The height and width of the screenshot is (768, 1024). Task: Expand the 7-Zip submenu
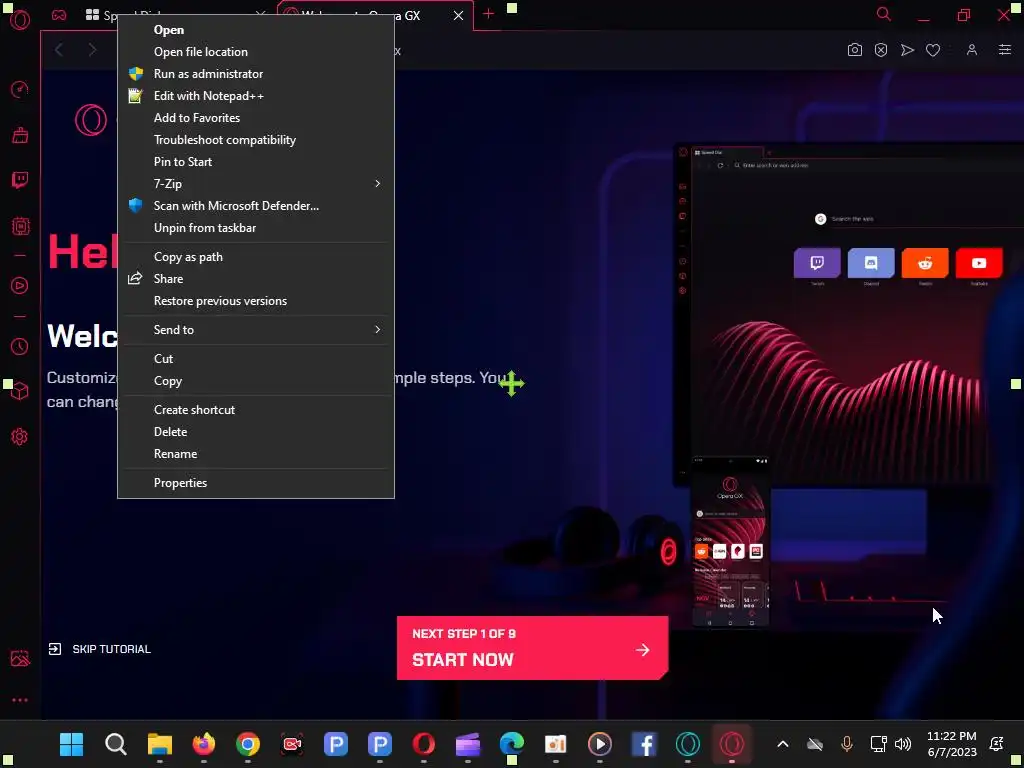pos(256,184)
